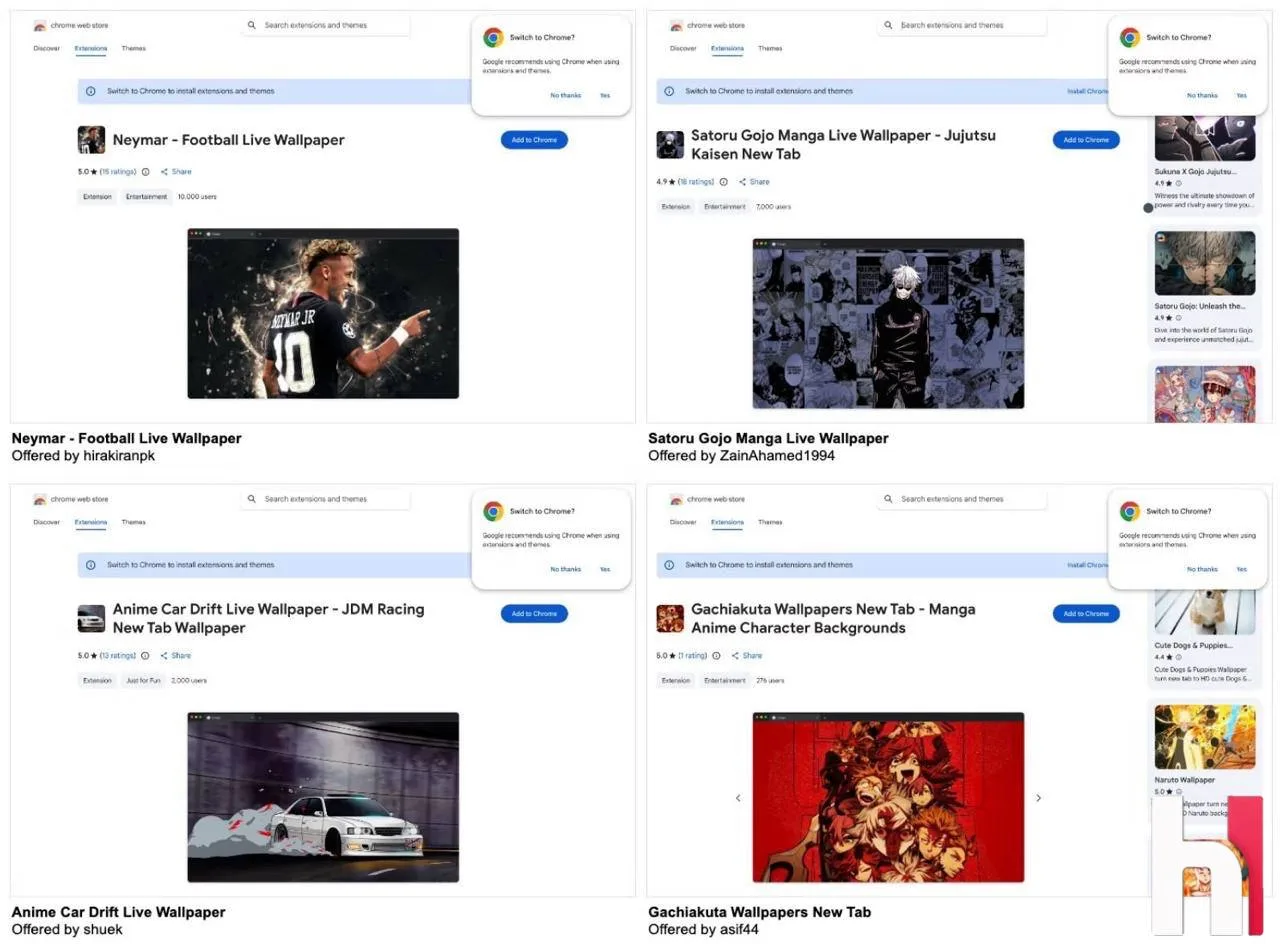Click info icon beside 15 ratings
Viewport: 1280px width, 944px height.
146,172
